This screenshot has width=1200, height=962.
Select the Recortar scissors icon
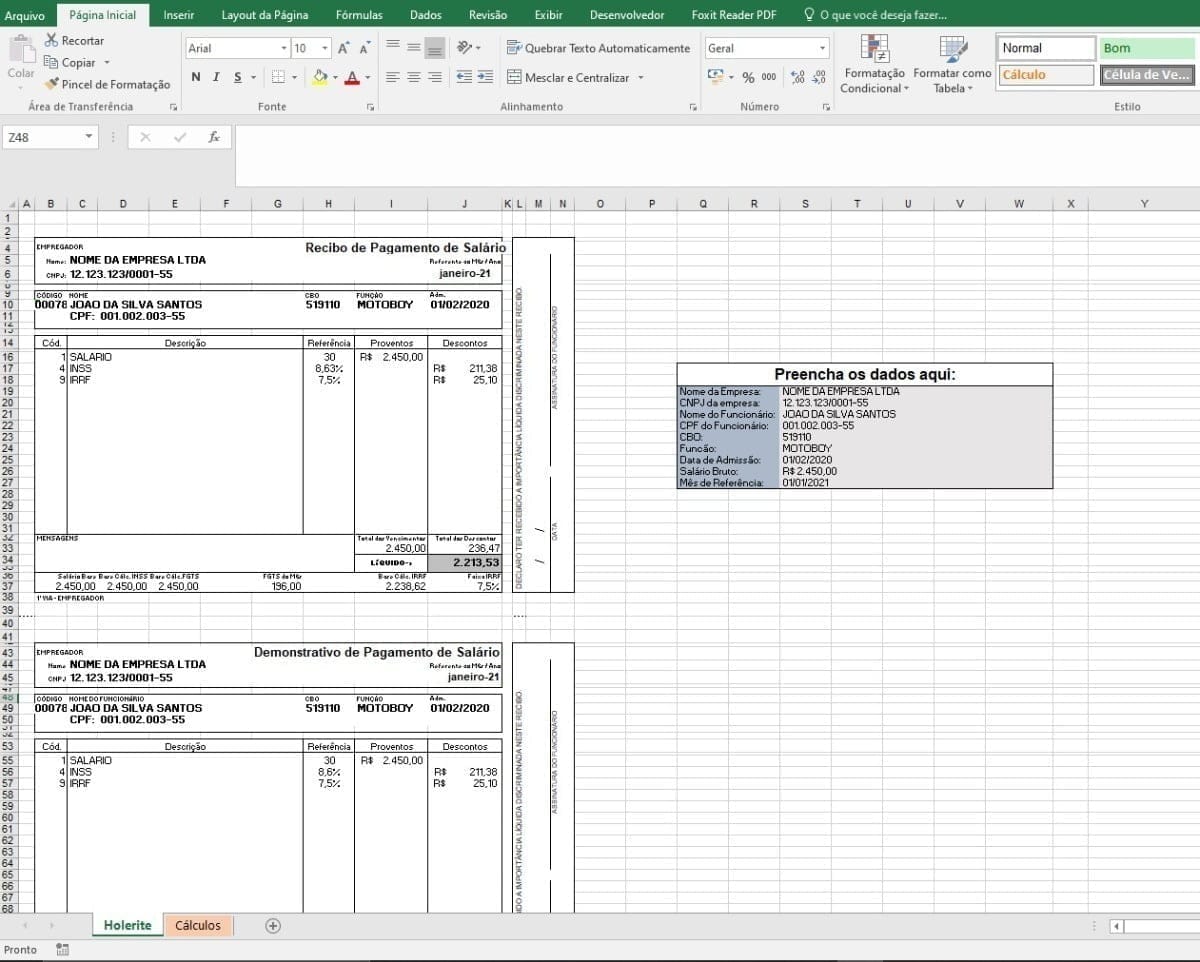pyautogui.click(x=51, y=41)
